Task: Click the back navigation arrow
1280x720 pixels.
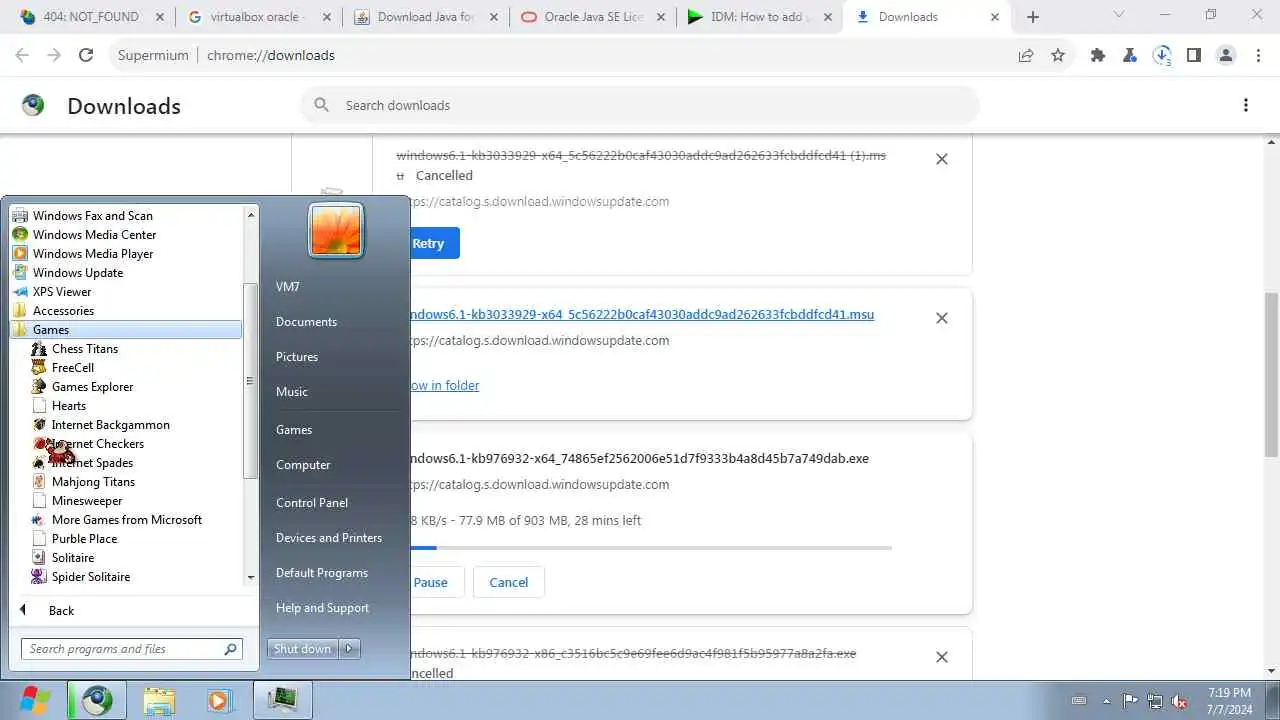Action: point(22,55)
